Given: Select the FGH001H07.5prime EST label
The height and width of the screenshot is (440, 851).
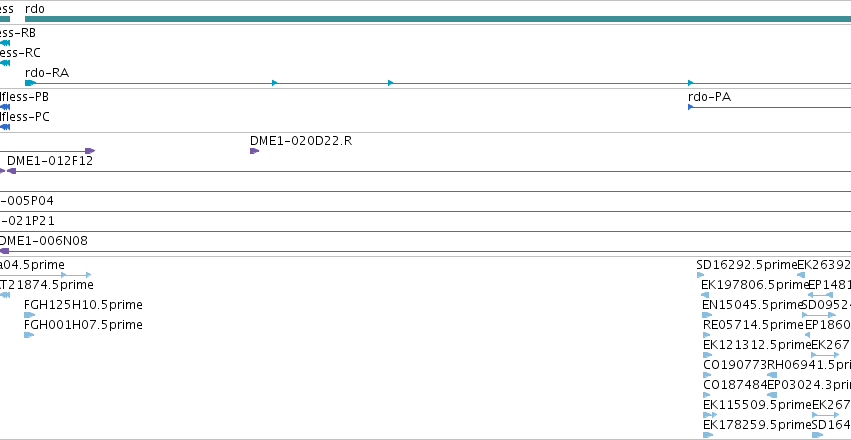Looking at the screenshot, I should (83, 325).
